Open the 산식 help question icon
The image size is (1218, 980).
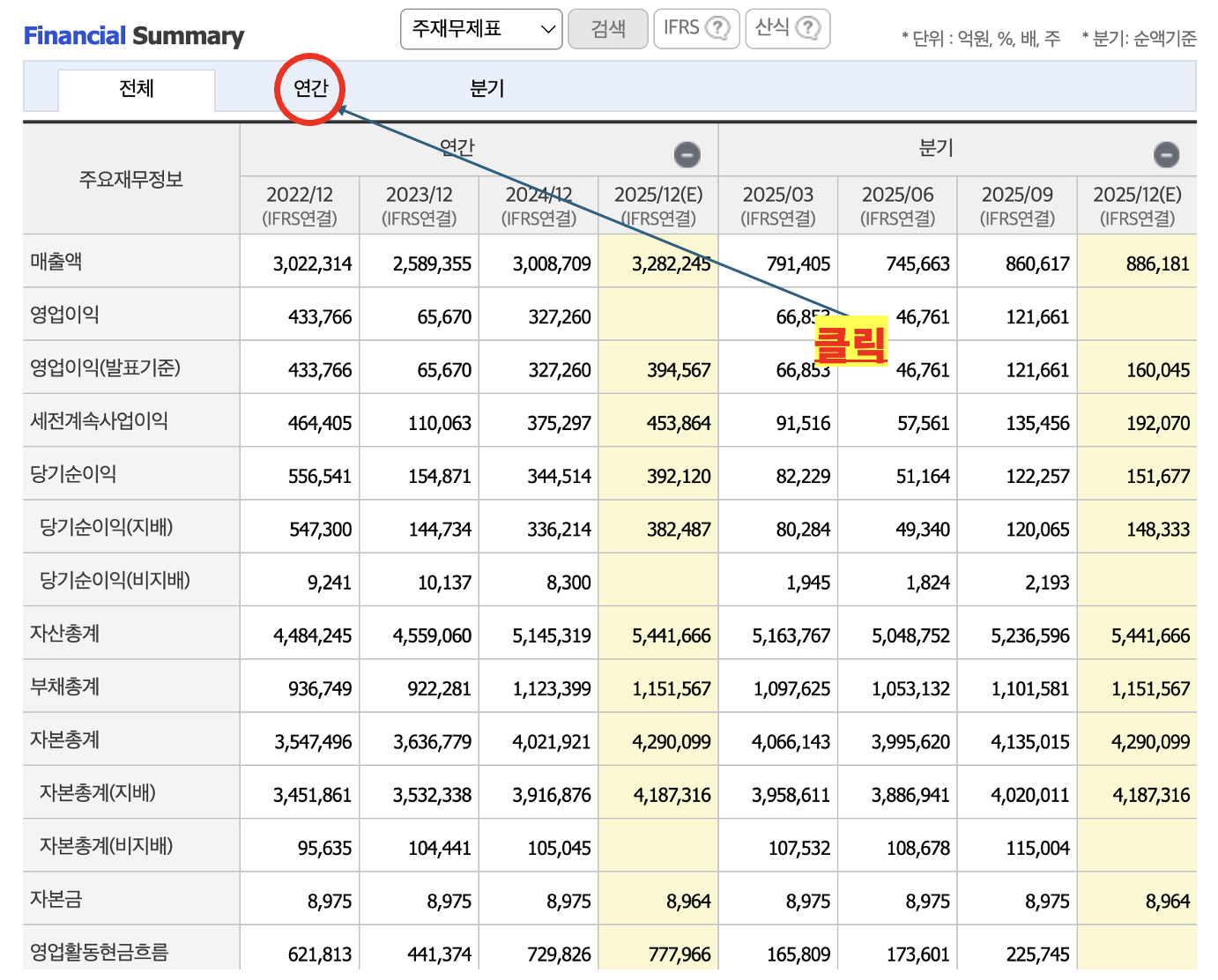click(807, 28)
